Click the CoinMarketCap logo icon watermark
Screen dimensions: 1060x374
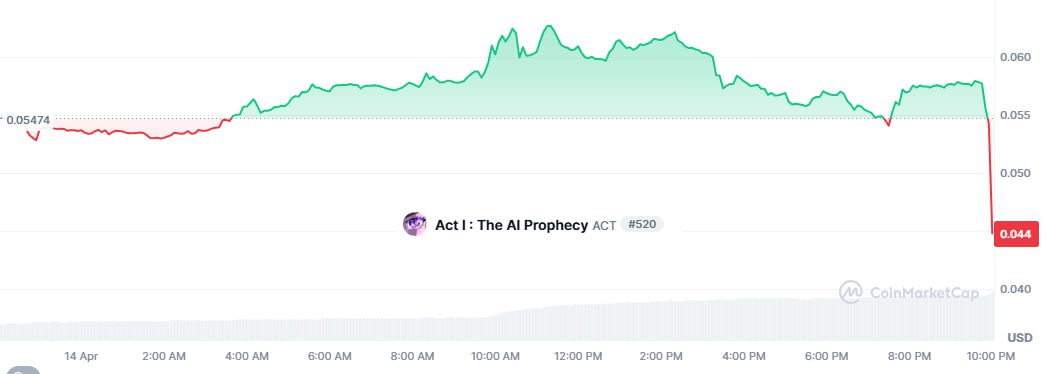[850, 292]
